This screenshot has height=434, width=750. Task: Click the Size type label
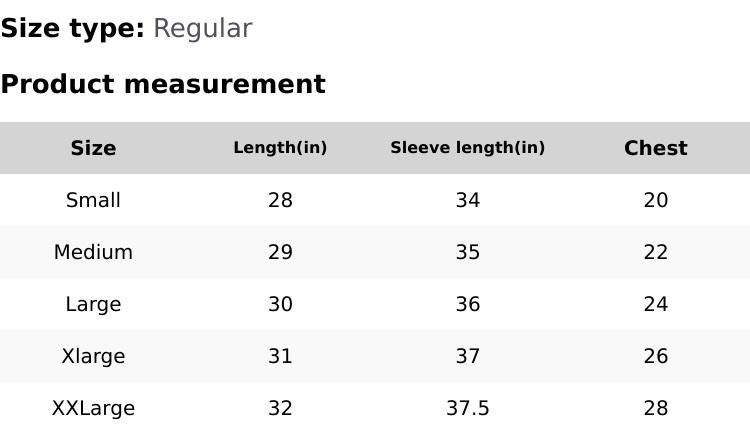pyautogui.click(x=72, y=29)
